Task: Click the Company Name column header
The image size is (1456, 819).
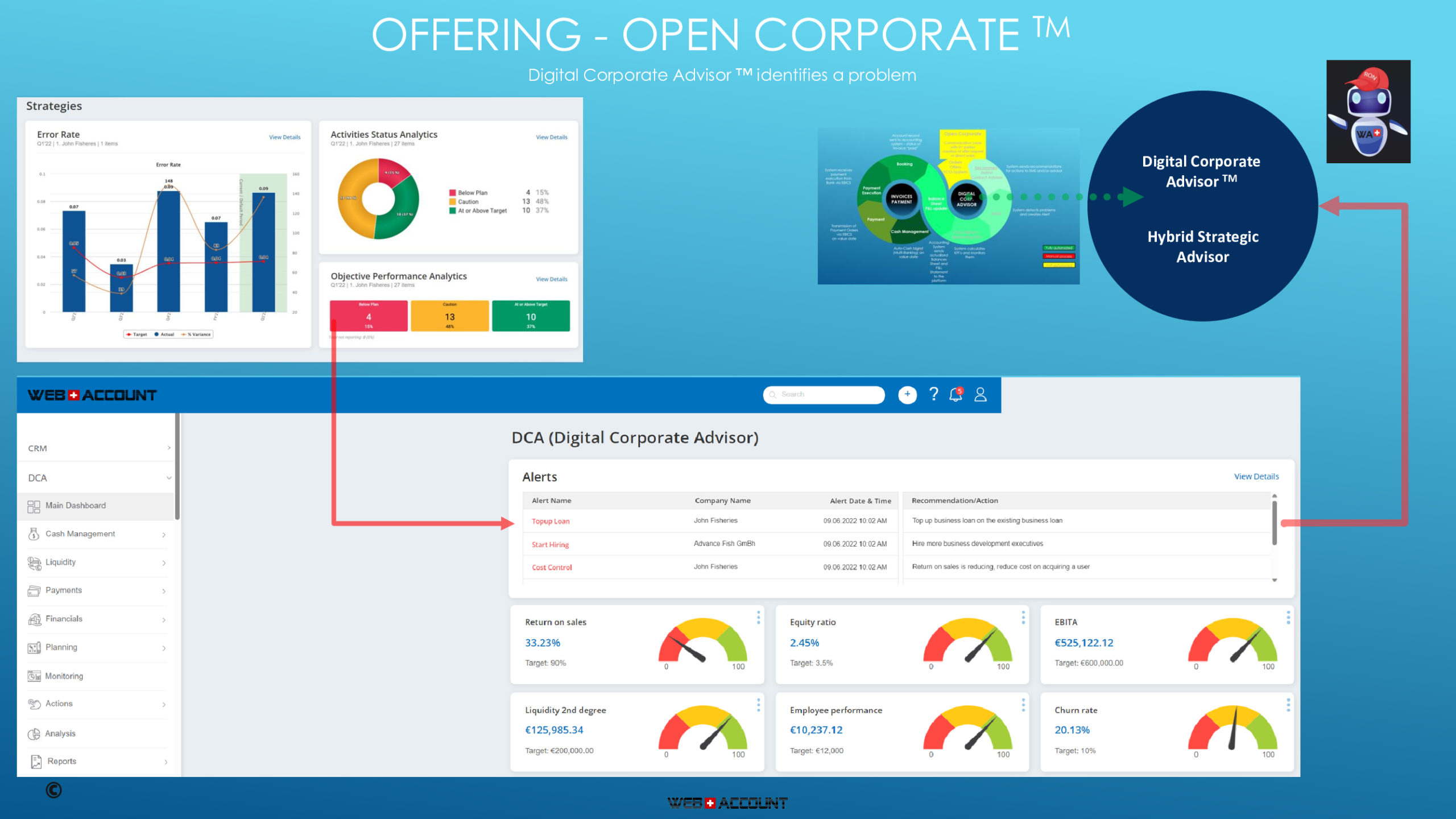Action: 722,501
